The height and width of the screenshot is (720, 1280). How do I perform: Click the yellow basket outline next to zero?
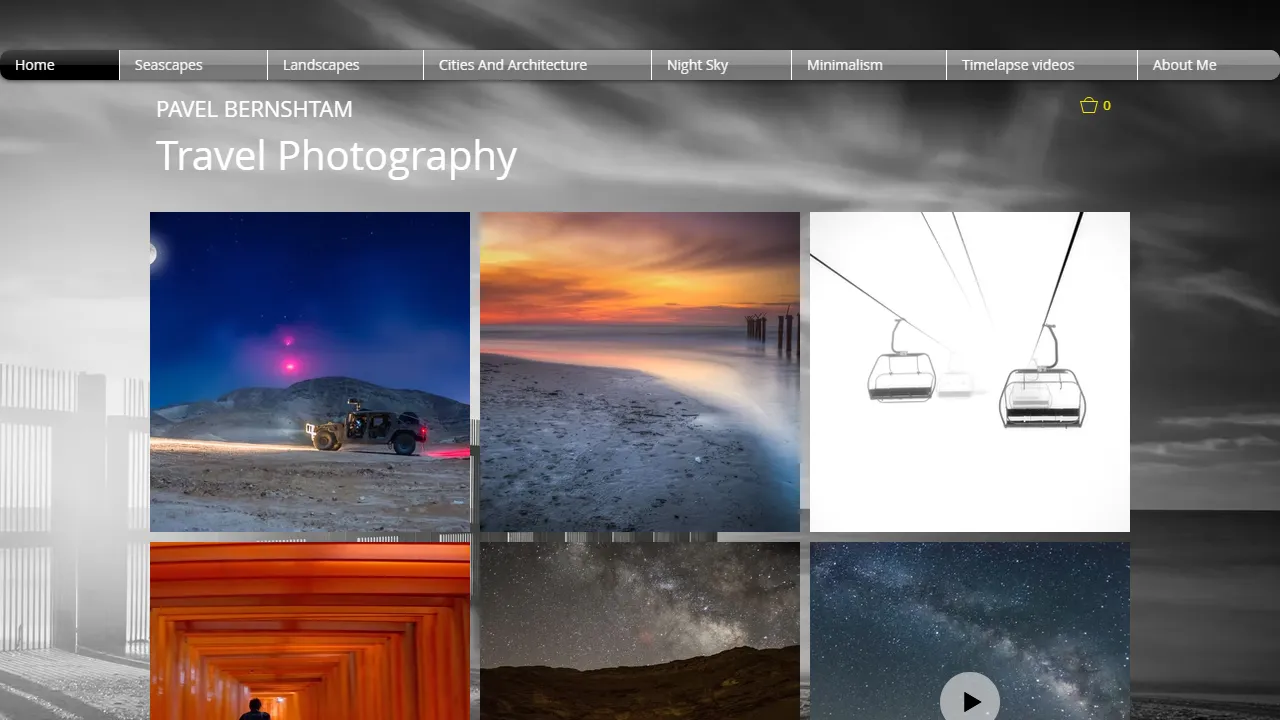[1088, 105]
